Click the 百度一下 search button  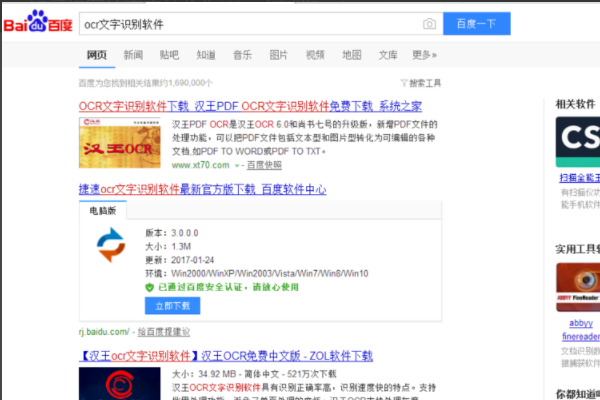coord(477,24)
